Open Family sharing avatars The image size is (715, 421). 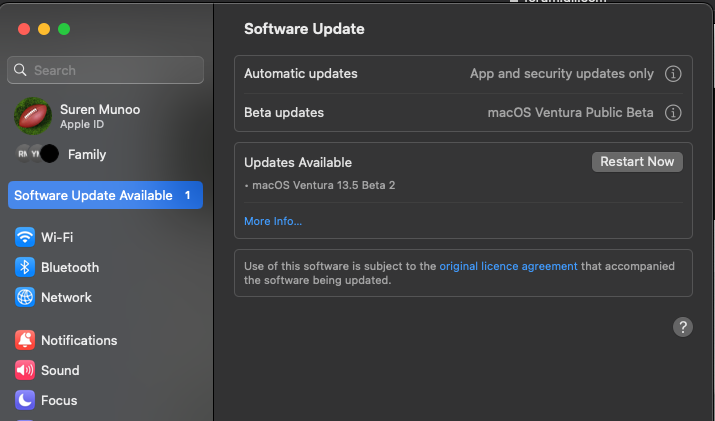click(37, 154)
